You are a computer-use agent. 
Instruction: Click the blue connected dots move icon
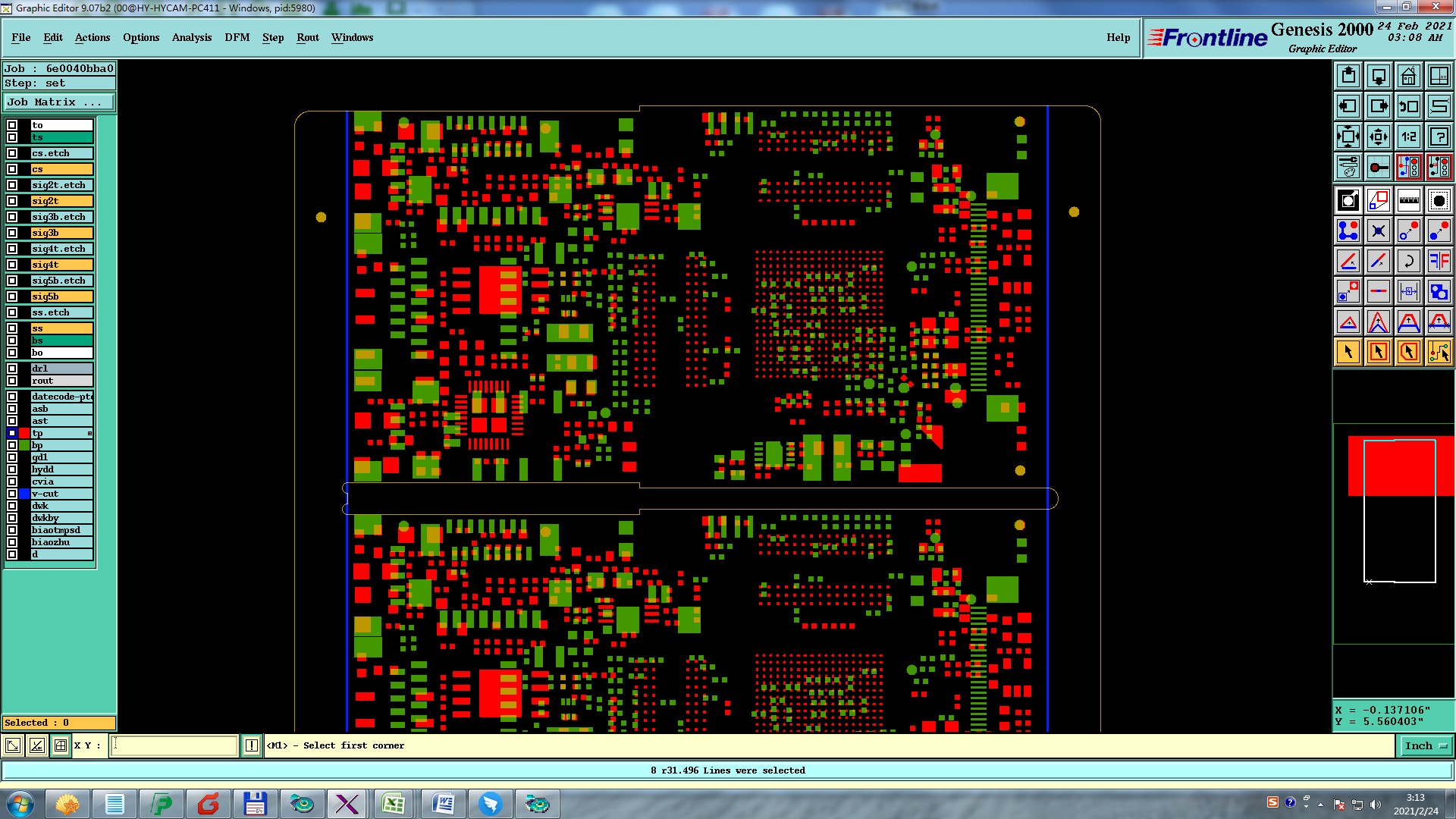pos(1348,231)
